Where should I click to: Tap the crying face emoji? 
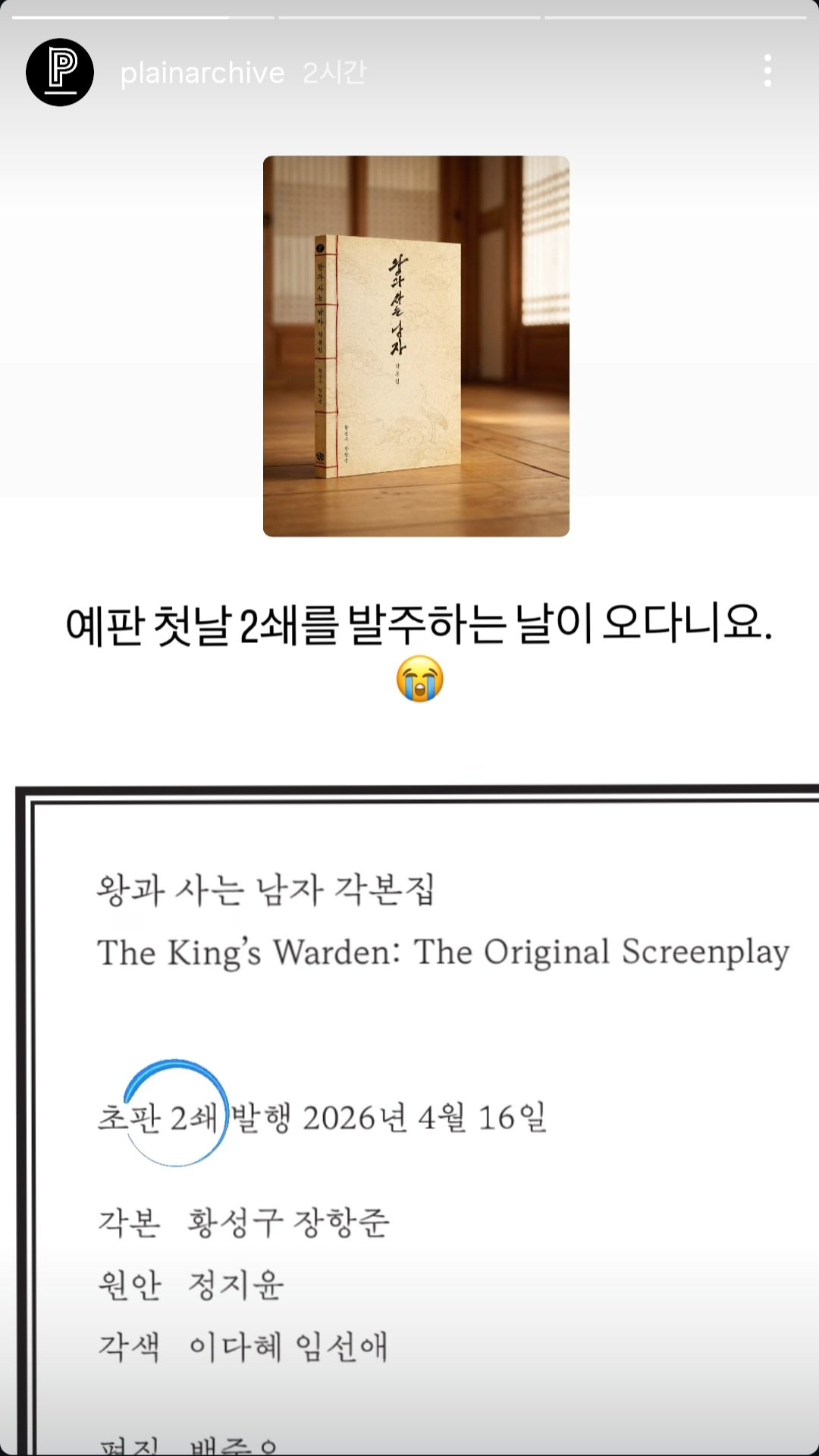pyautogui.click(x=420, y=679)
